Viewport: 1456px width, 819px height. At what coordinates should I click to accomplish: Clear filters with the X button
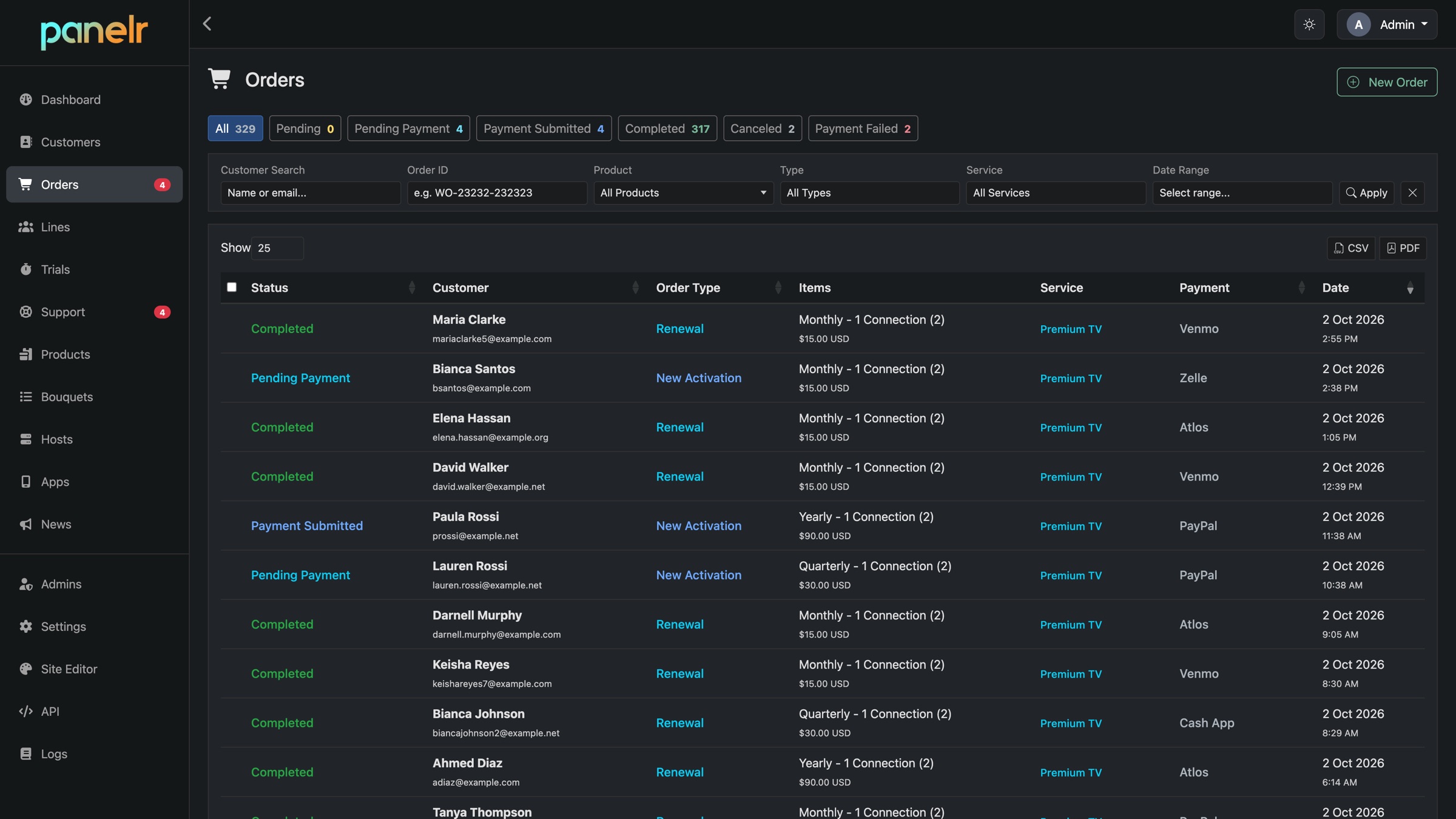pos(1412,193)
